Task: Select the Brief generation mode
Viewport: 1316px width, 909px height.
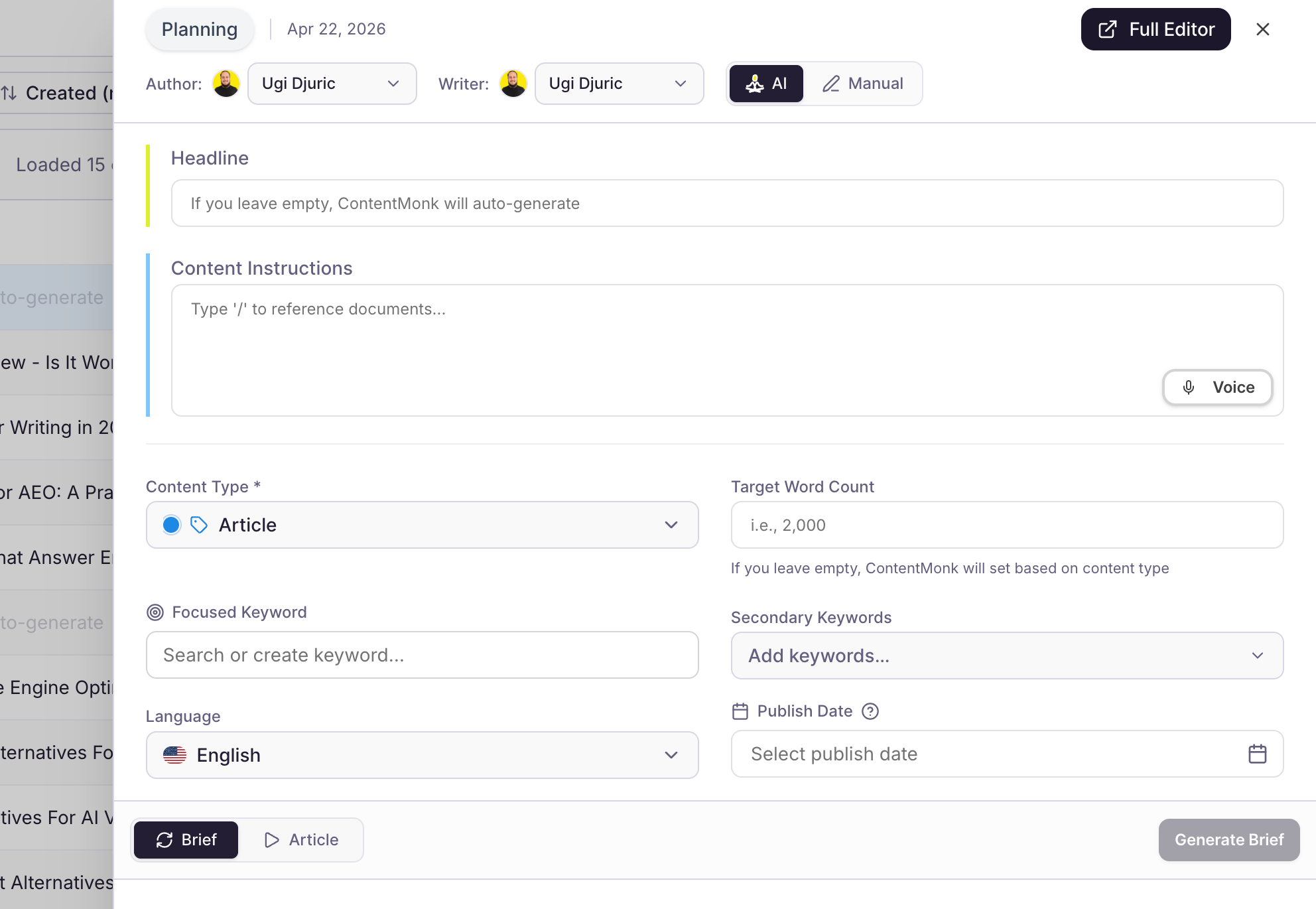Action: [x=186, y=840]
